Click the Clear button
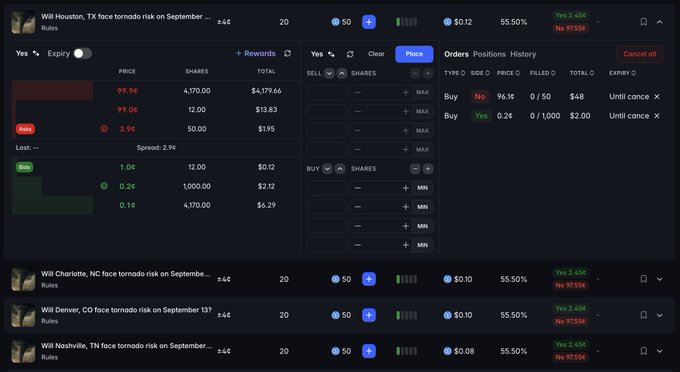 [x=376, y=54]
